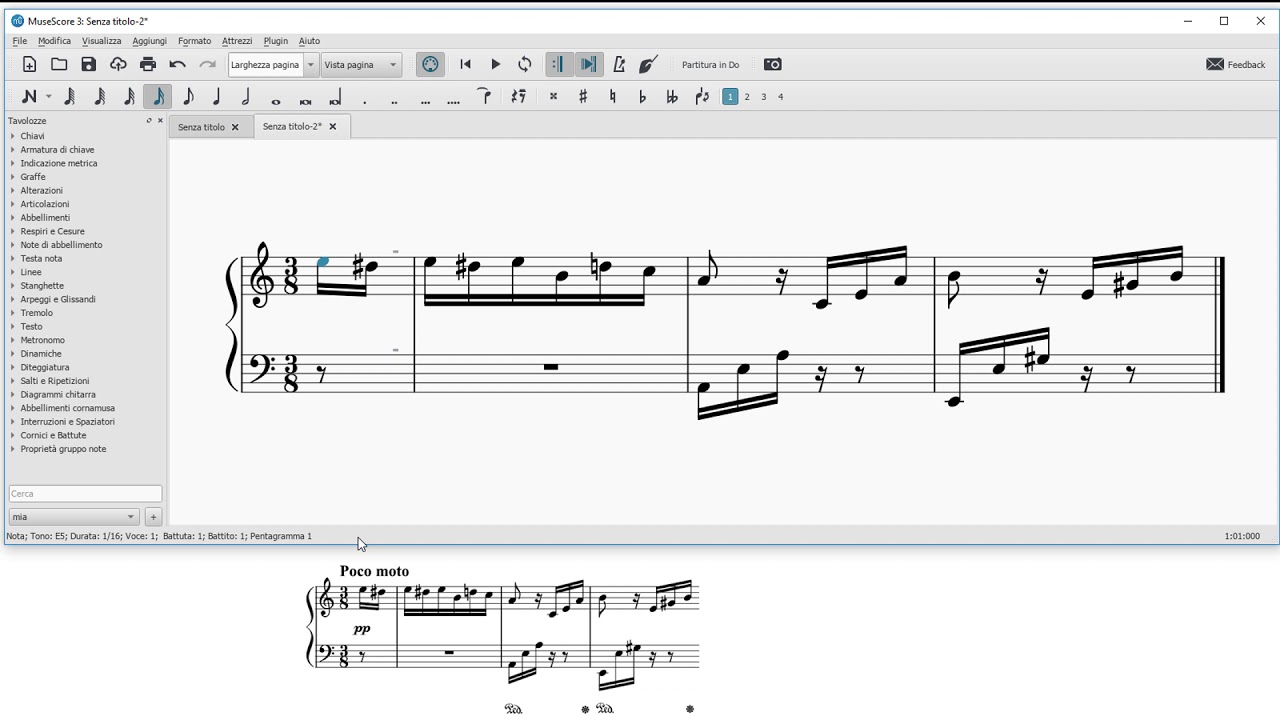
Task: Open the File menu
Action: coord(20,41)
